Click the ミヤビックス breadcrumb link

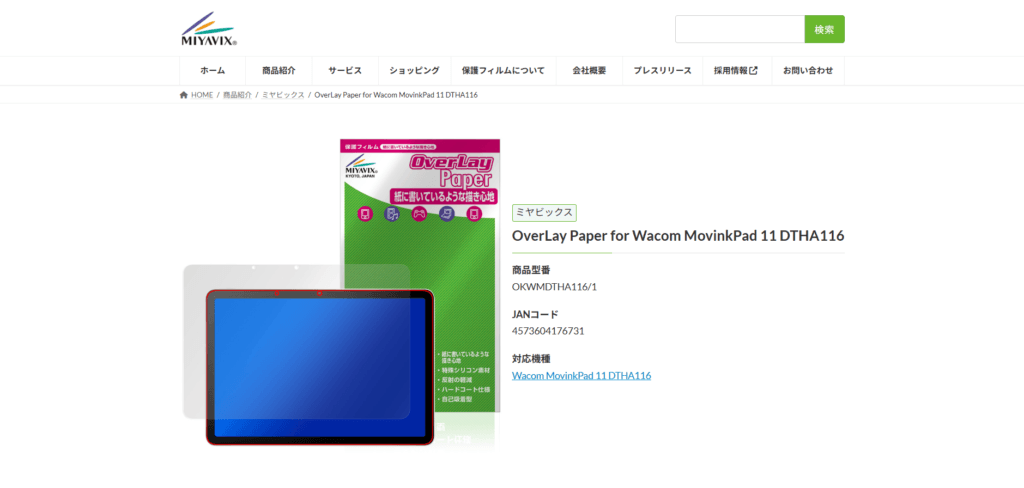pos(283,95)
